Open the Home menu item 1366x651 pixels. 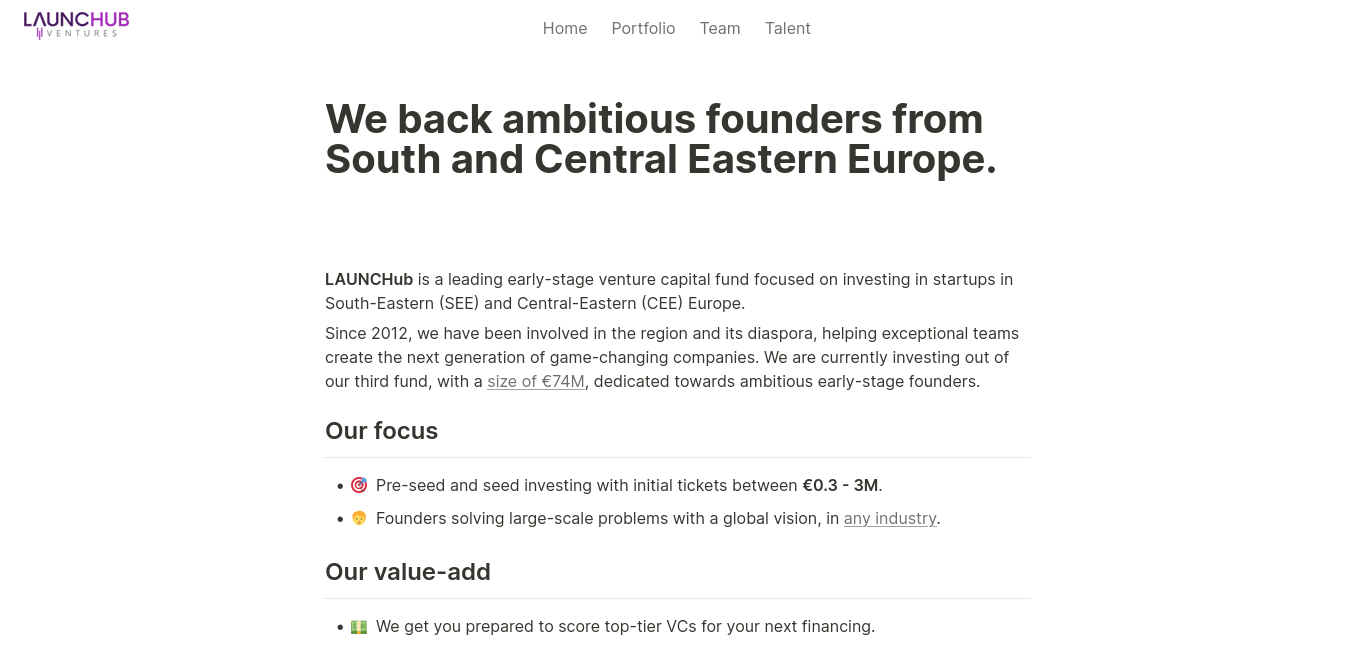click(x=565, y=28)
